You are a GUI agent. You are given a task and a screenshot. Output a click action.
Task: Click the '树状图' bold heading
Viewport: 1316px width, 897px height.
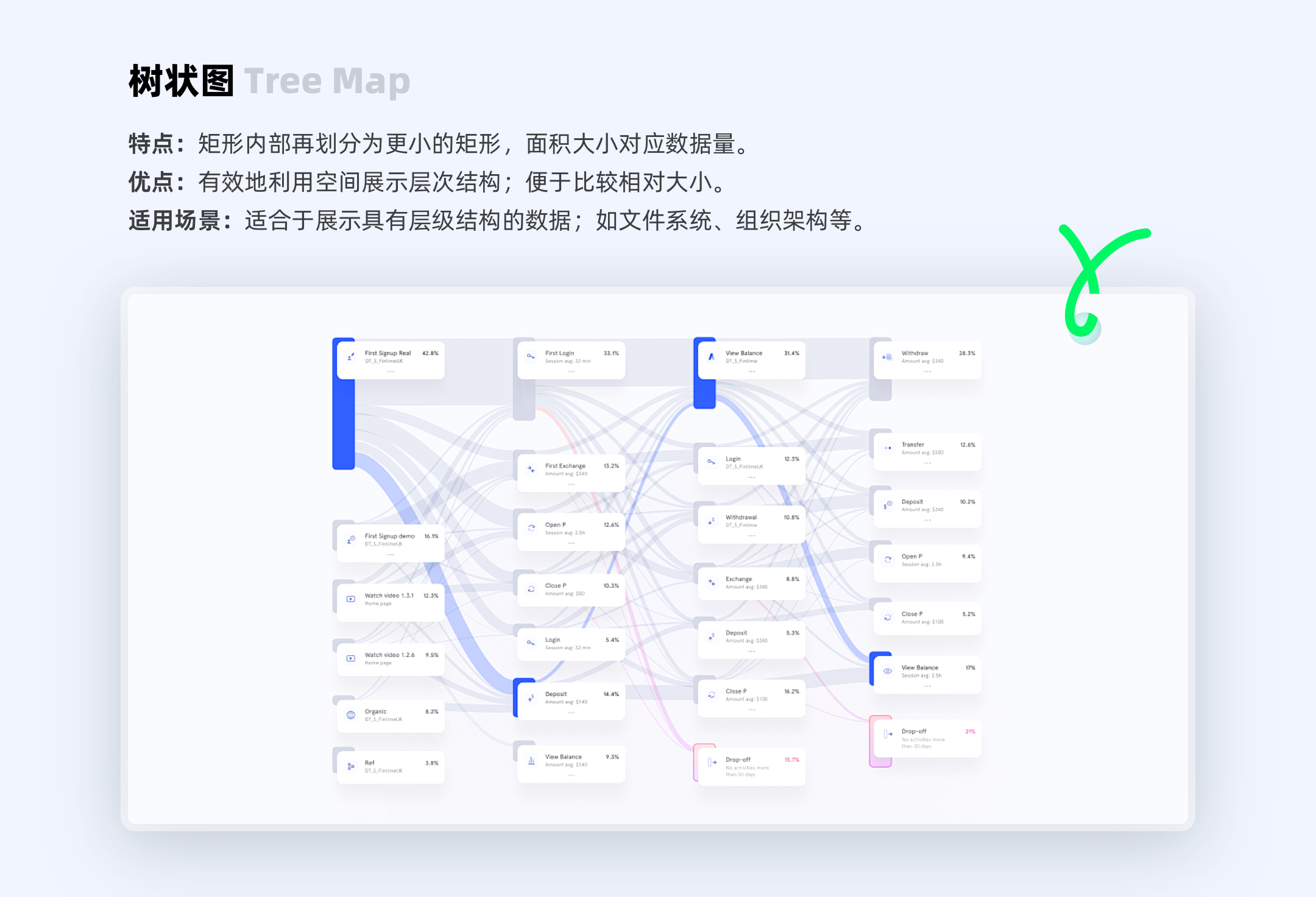coord(181,81)
